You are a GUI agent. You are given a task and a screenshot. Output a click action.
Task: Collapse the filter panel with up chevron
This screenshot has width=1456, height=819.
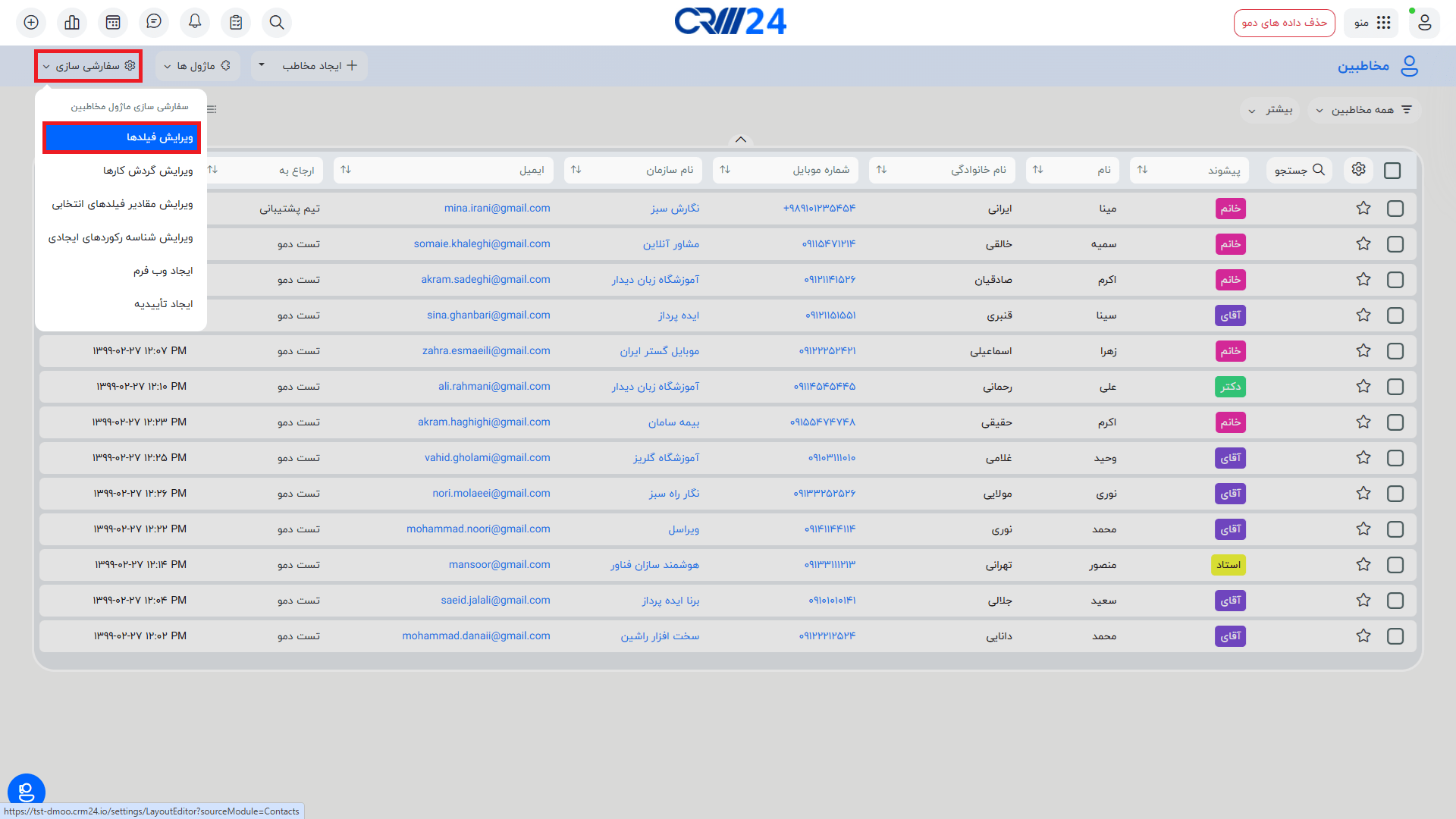click(741, 140)
